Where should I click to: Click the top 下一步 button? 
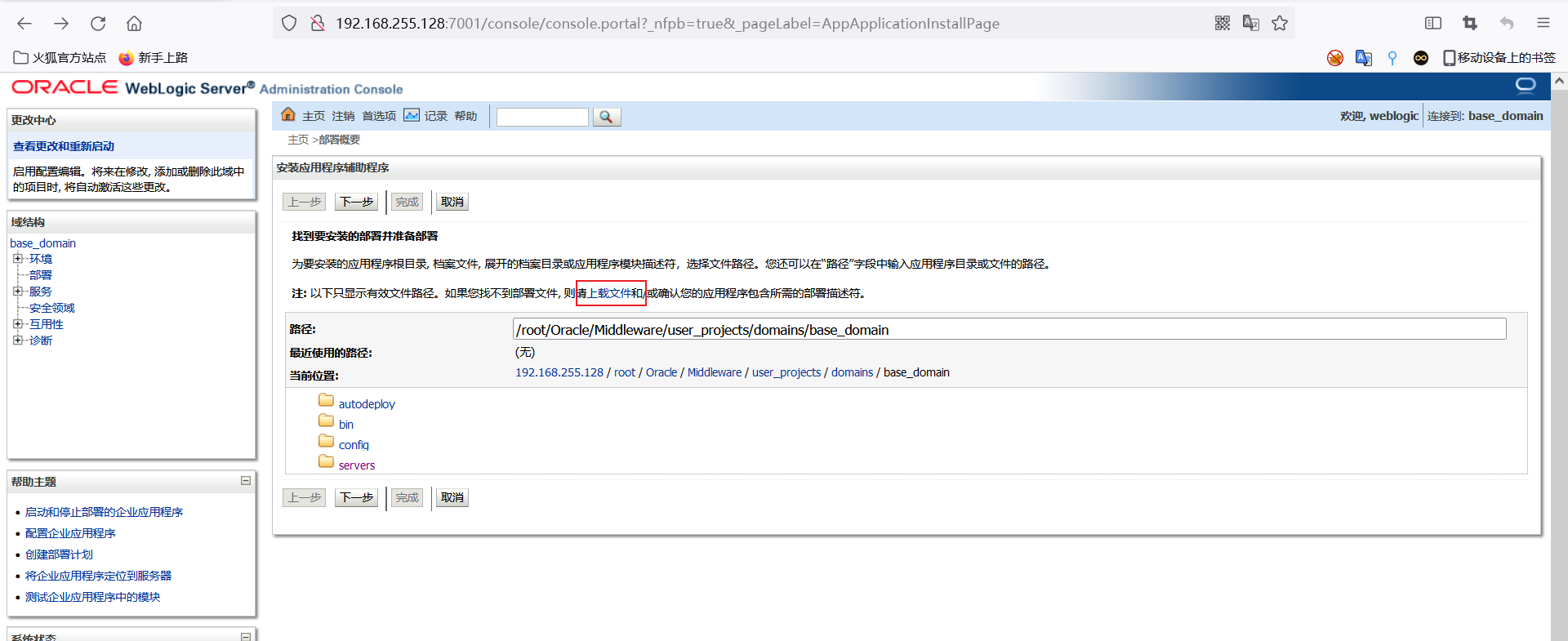click(x=356, y=202)
